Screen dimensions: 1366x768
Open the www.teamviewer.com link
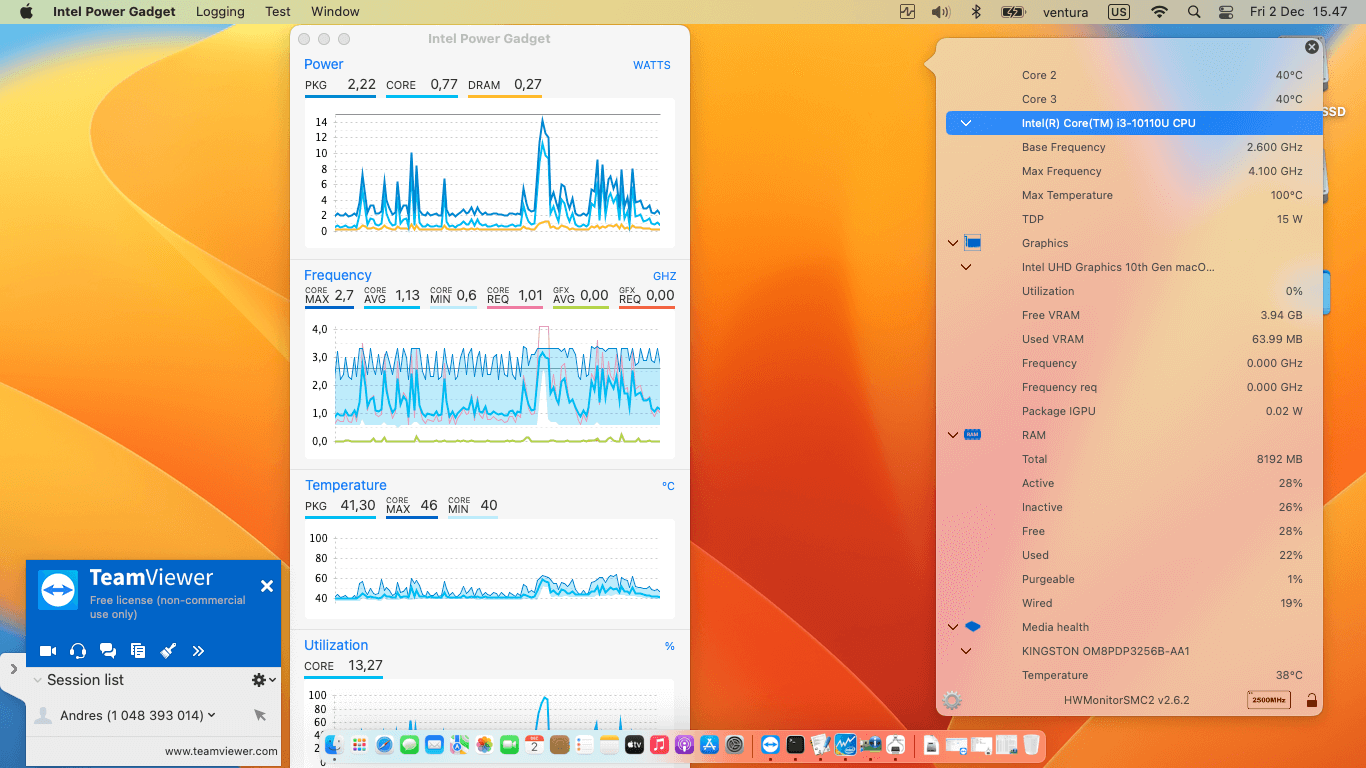pos(221,751)
